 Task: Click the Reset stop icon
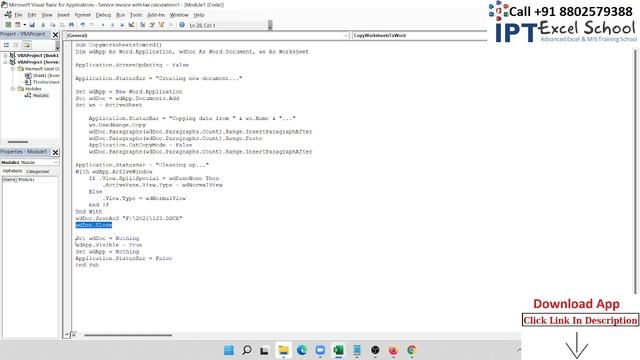pyautogui.click(x=122, y=25)
